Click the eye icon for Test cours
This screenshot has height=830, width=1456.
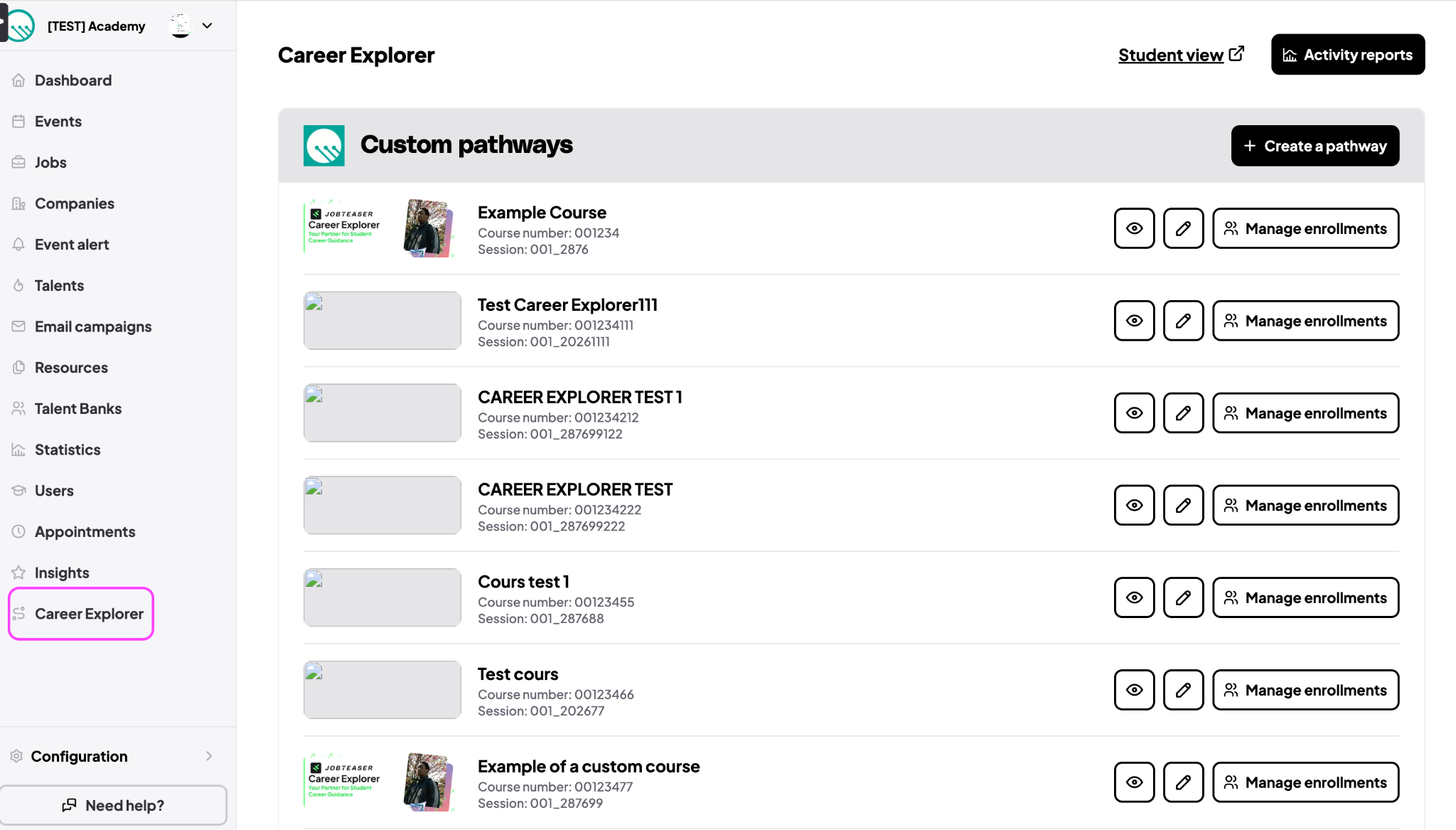click(1134, 690)
